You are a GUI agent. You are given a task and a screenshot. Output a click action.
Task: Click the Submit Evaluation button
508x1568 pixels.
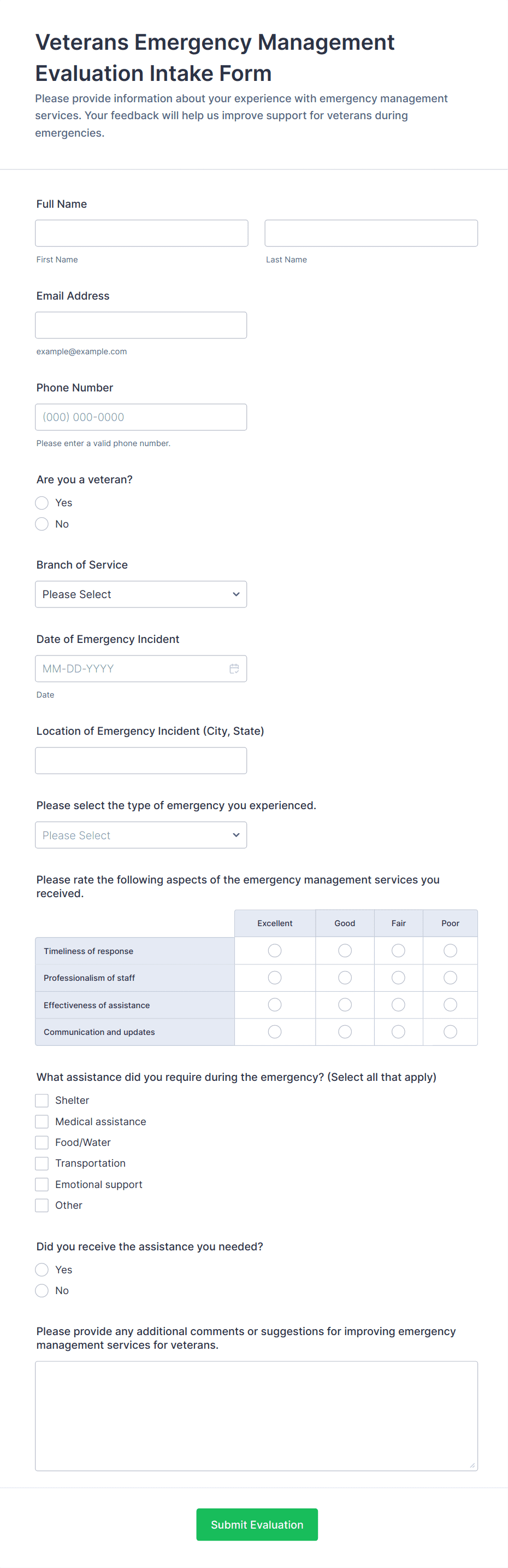[257, 1524]
